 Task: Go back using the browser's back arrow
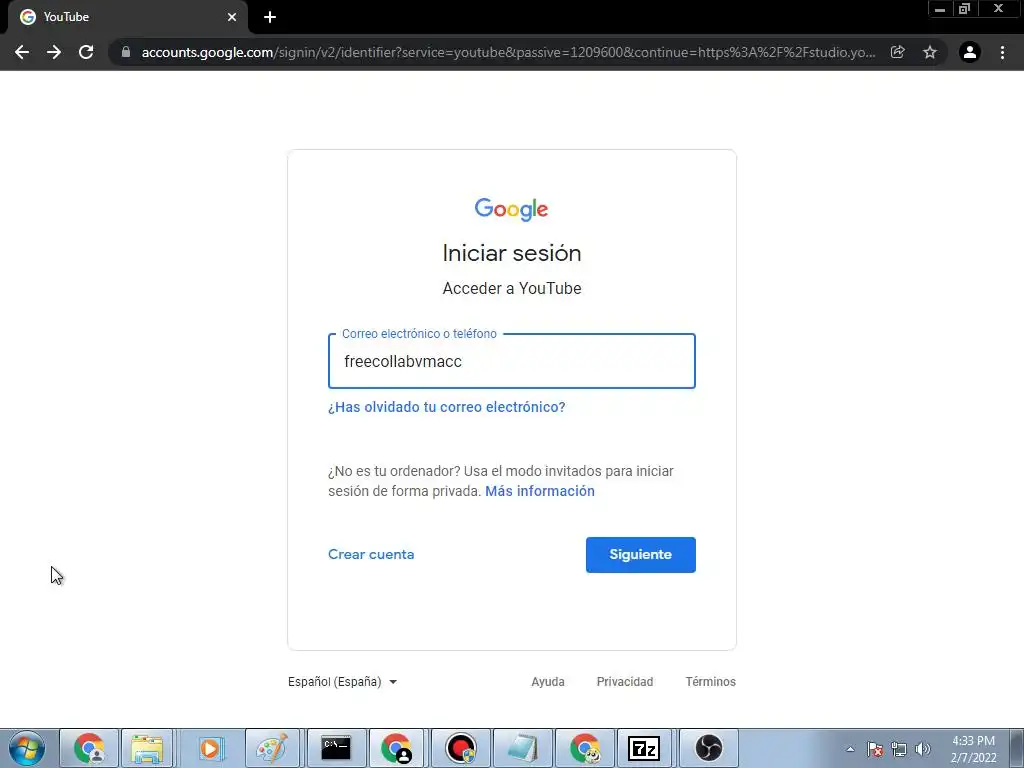pyautogui.click(x=22, y=52)
